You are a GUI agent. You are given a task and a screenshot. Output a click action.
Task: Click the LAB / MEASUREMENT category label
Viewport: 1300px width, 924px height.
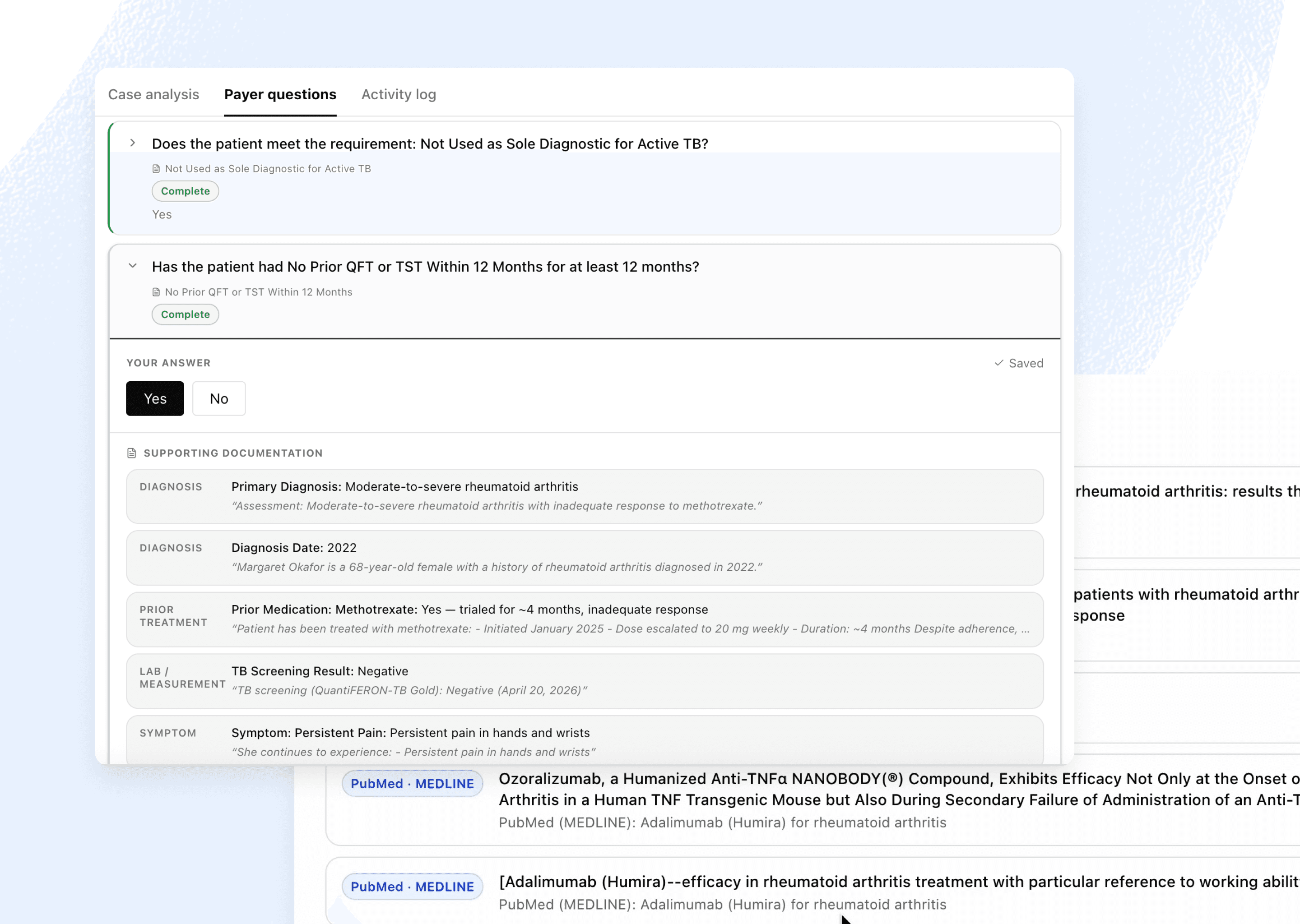(x=183, y=678)
